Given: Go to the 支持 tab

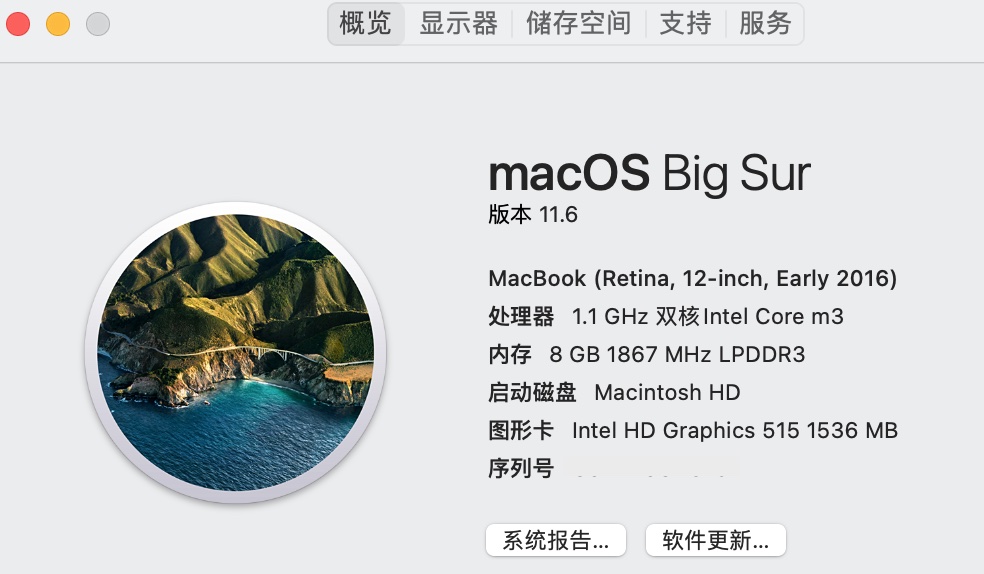Looking at the screenshot, I should 685,24.
